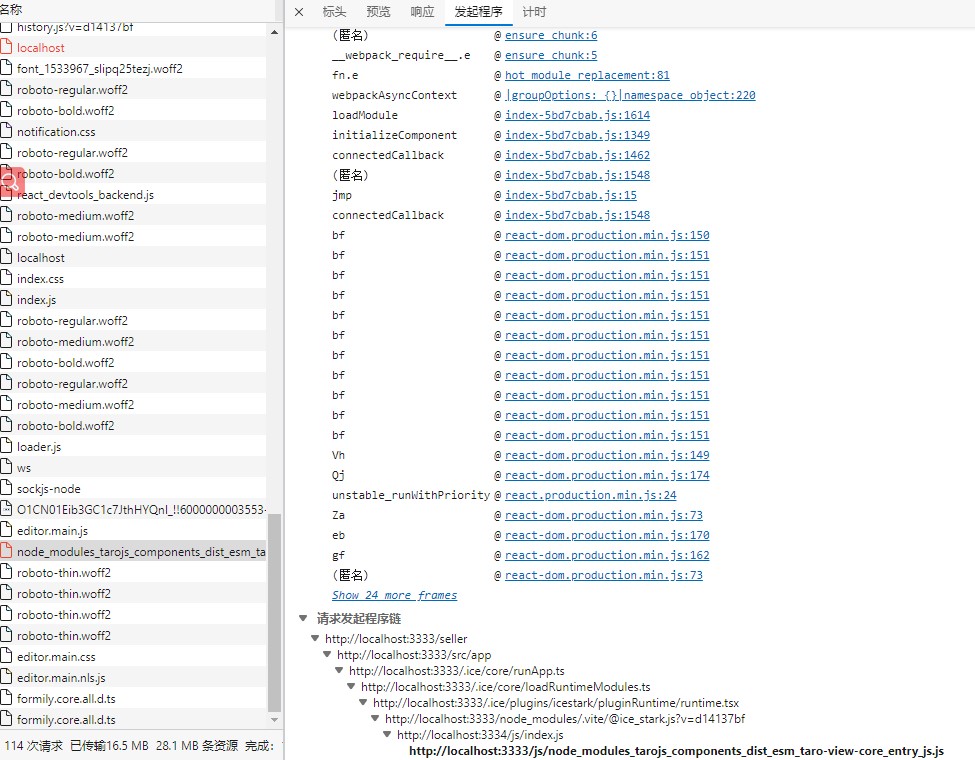Collapse the pluginRuntime.tsx chain node
This screenshot has height=760, width=975.
362,702
